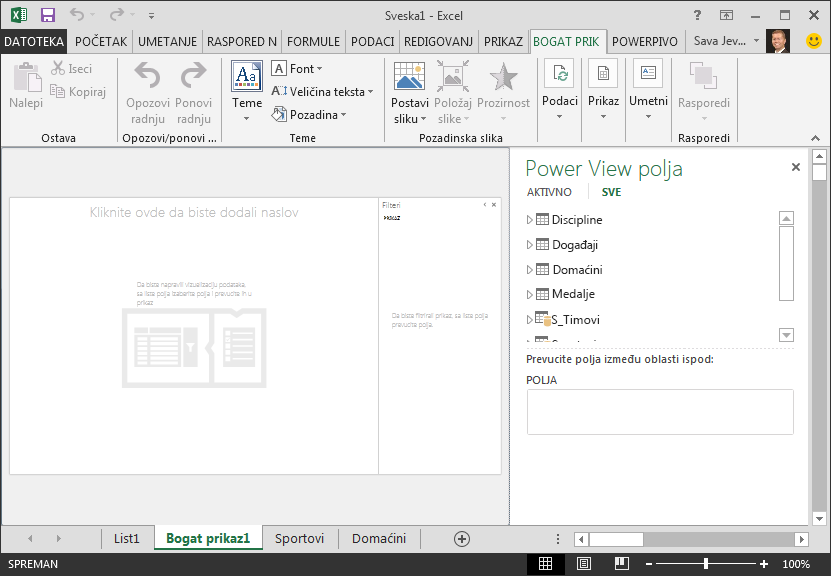Switch to the POWERPIVOT ribbon tab
Image resolution: width=831 pixels, height=576 pixels.
[x=644, y=41]
